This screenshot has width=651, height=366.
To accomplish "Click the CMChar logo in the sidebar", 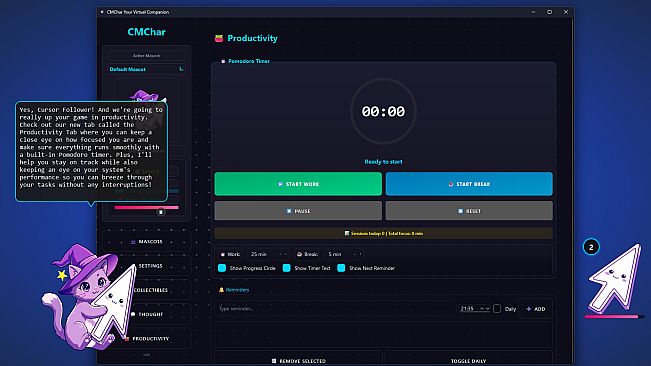I will point(147,32).
